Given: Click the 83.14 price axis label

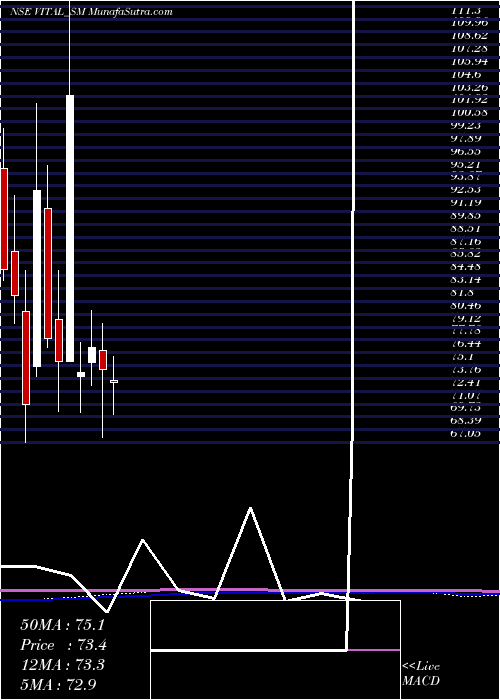Looking at the screenshot, I should click(x=465, y=280).
